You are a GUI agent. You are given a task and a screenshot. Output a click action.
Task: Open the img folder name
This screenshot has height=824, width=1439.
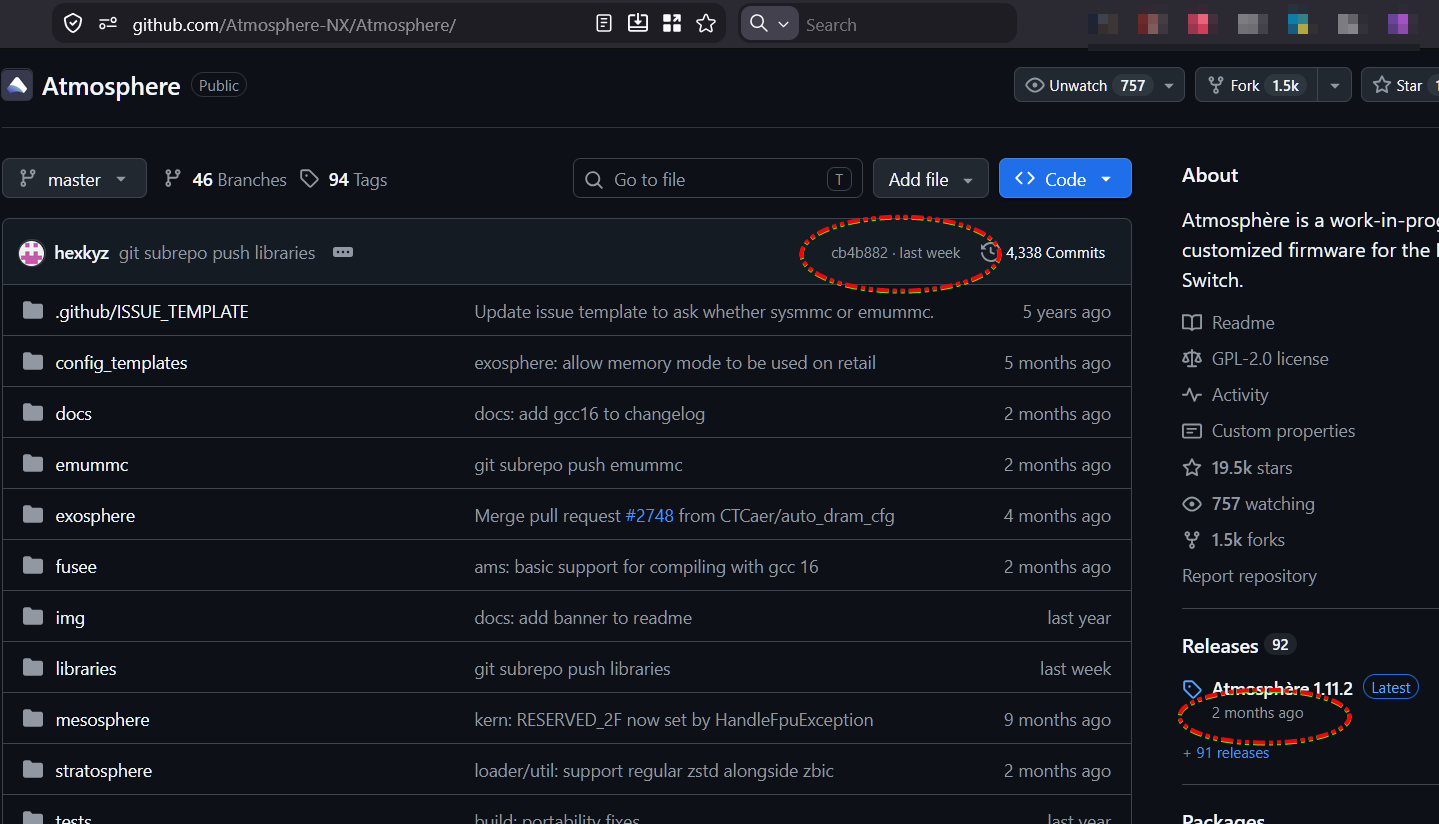coord(70,618)
